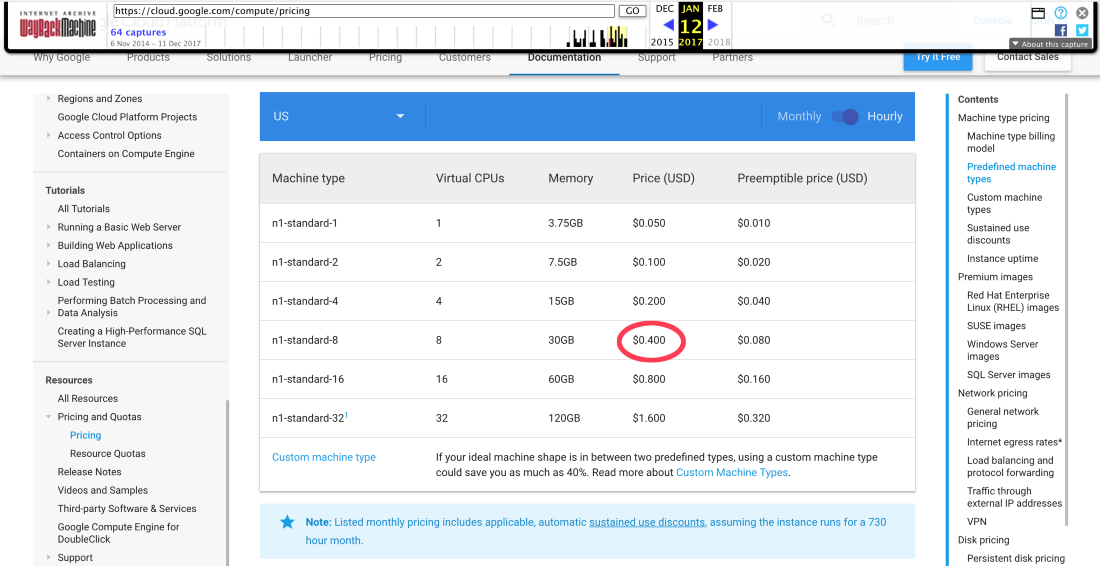Expand Load Balancing tutorial item
1100x566 pixels.
48,264
